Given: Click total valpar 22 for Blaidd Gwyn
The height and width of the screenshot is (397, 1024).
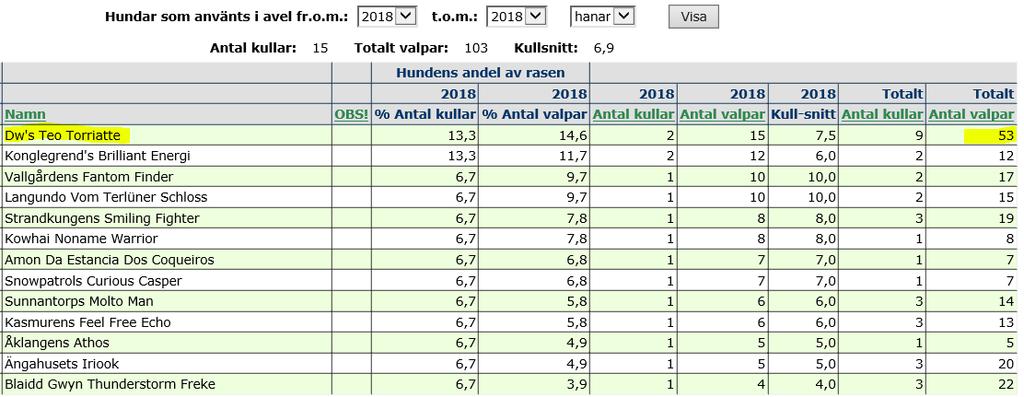Looking at the screenshot, I should [x=1005, y=385].
